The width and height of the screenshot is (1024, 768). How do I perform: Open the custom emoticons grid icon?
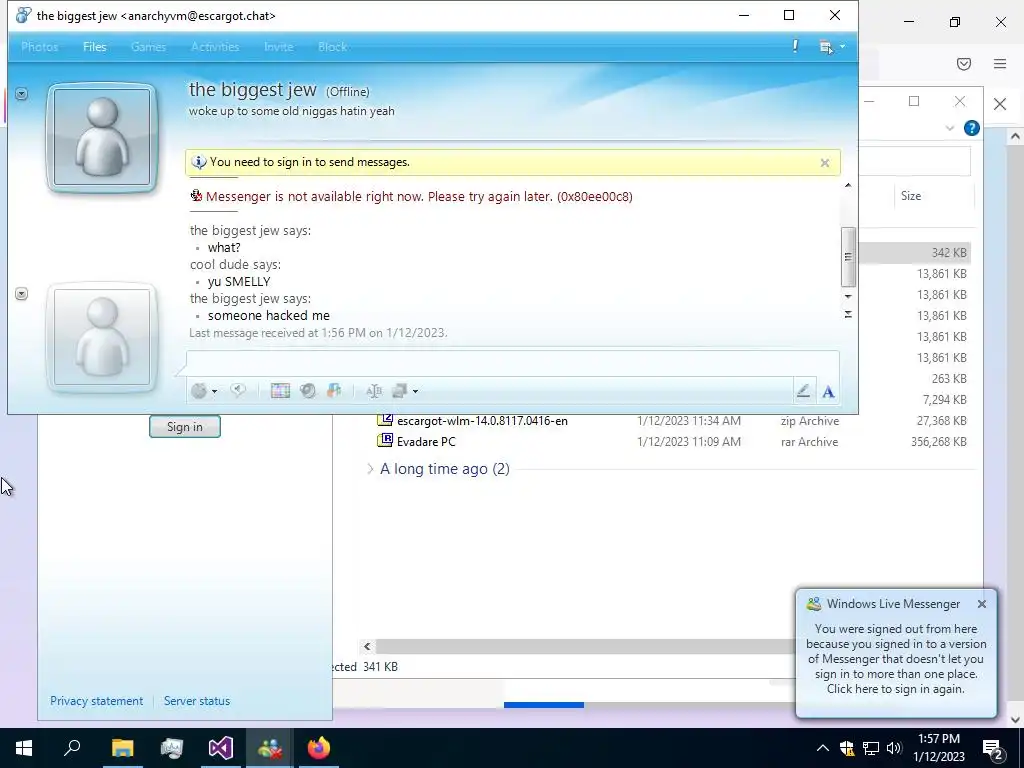click(280, 391)
